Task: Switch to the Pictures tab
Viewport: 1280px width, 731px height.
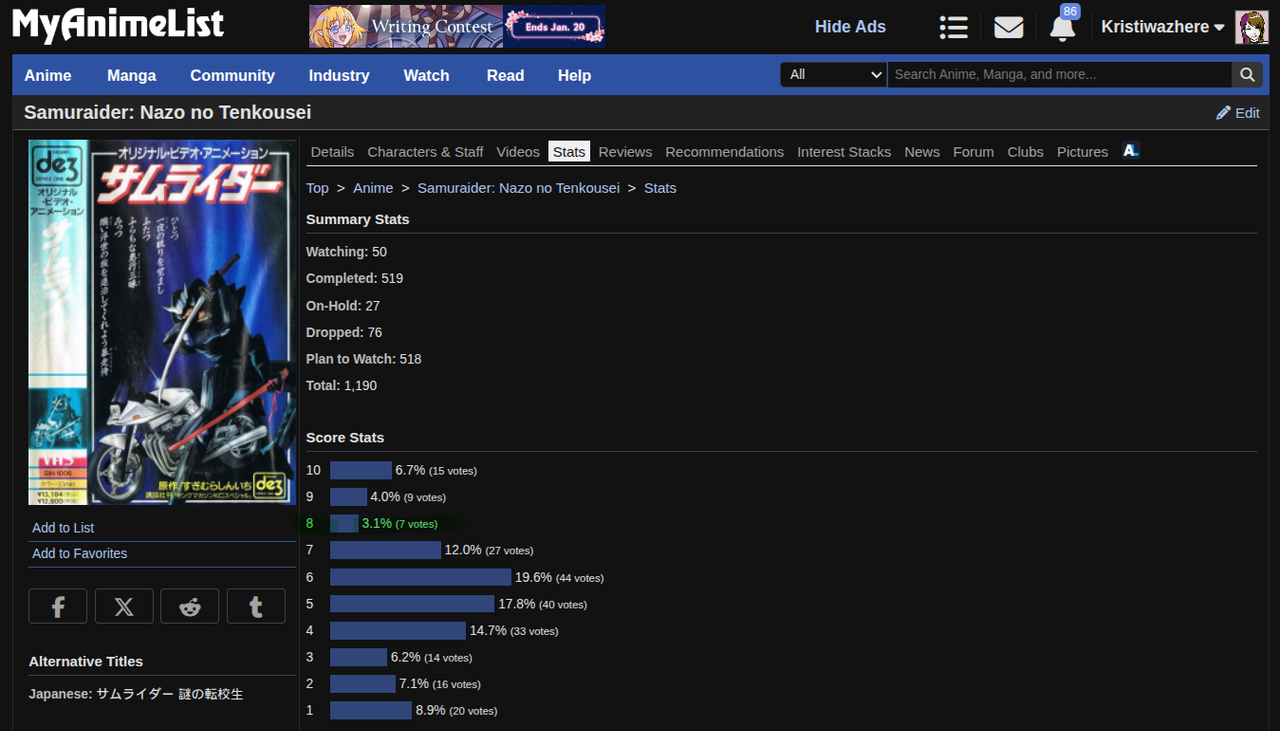Action: [x=1082, y=152]
